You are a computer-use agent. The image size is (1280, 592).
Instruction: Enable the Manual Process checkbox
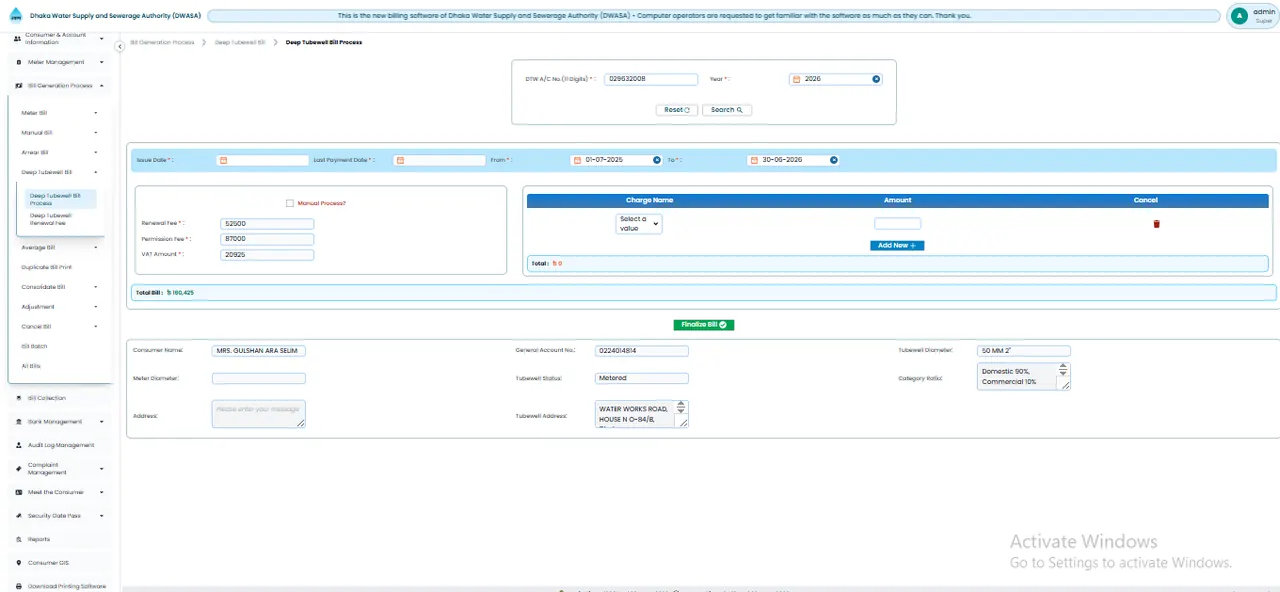tap(290, 203)
